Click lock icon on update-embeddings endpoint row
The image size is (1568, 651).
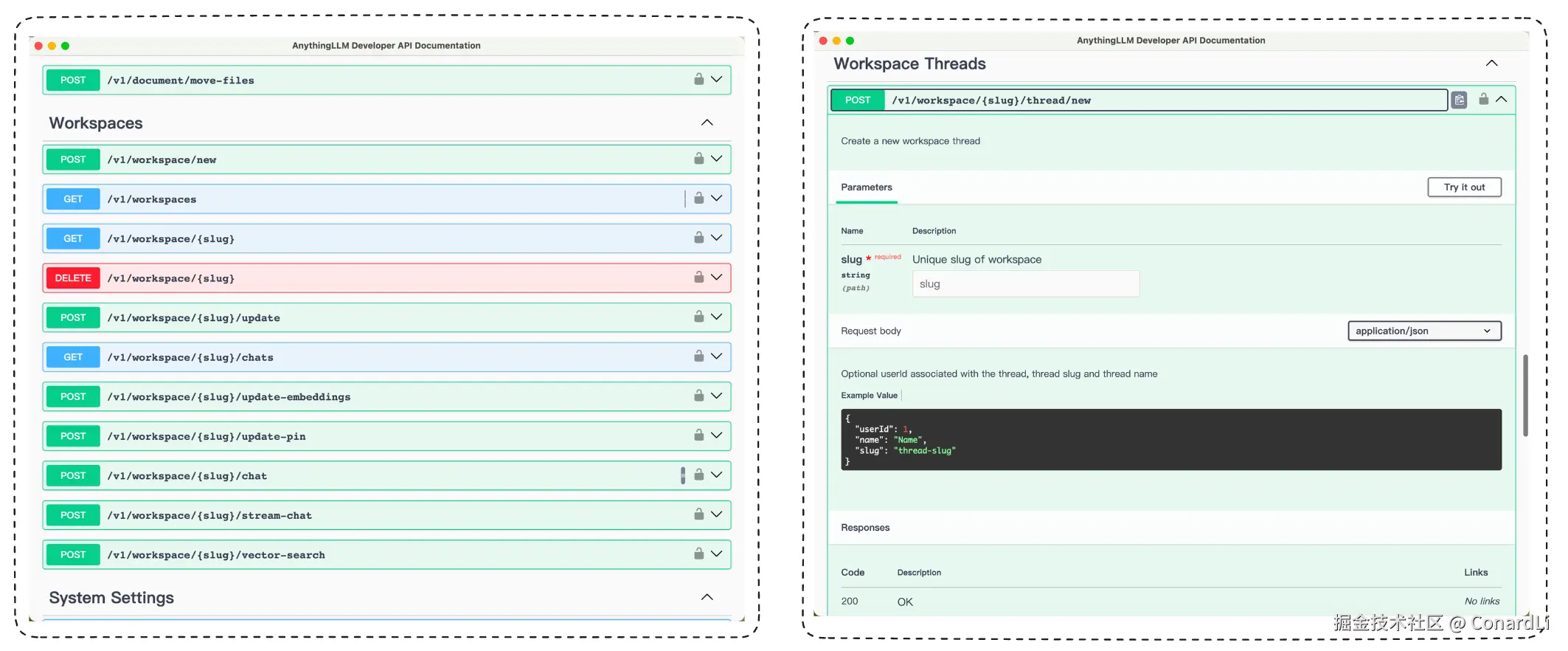pyautogui.click(x=698, y=396)
